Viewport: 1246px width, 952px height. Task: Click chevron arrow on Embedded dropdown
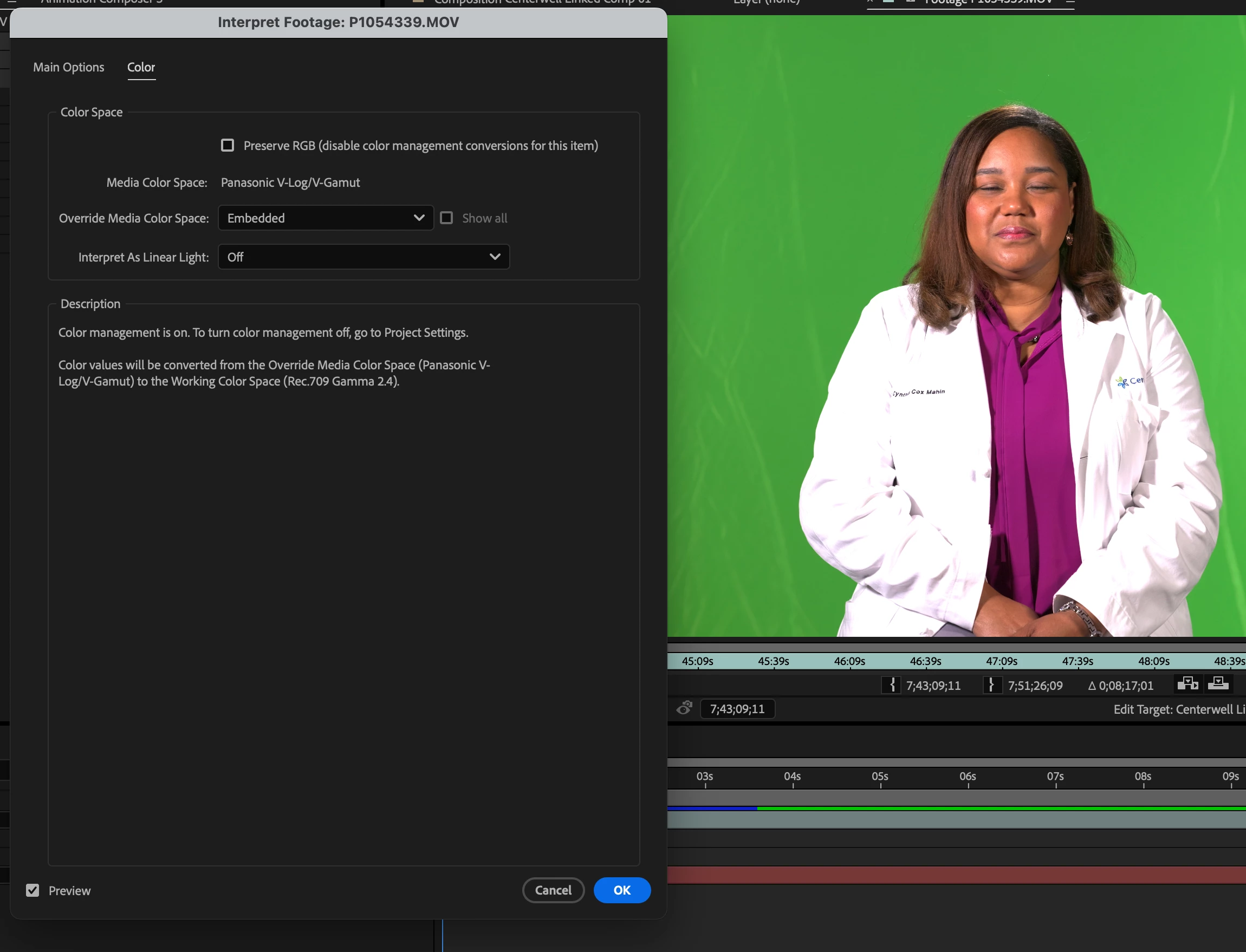click(419, 218)
